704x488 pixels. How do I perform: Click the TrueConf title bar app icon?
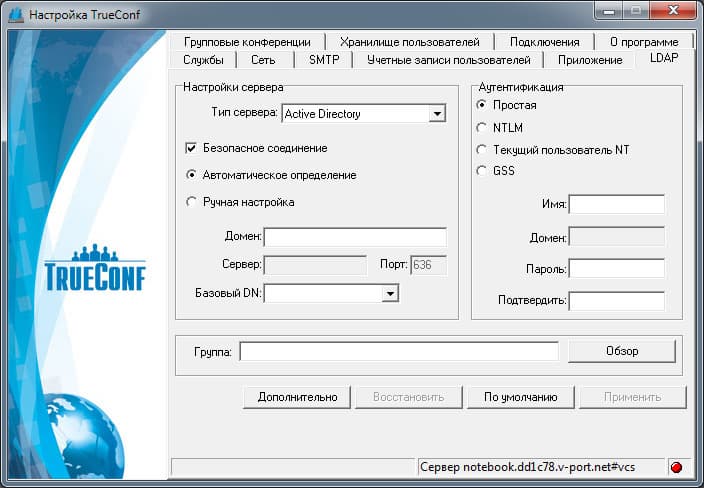[x=16, y=15]
